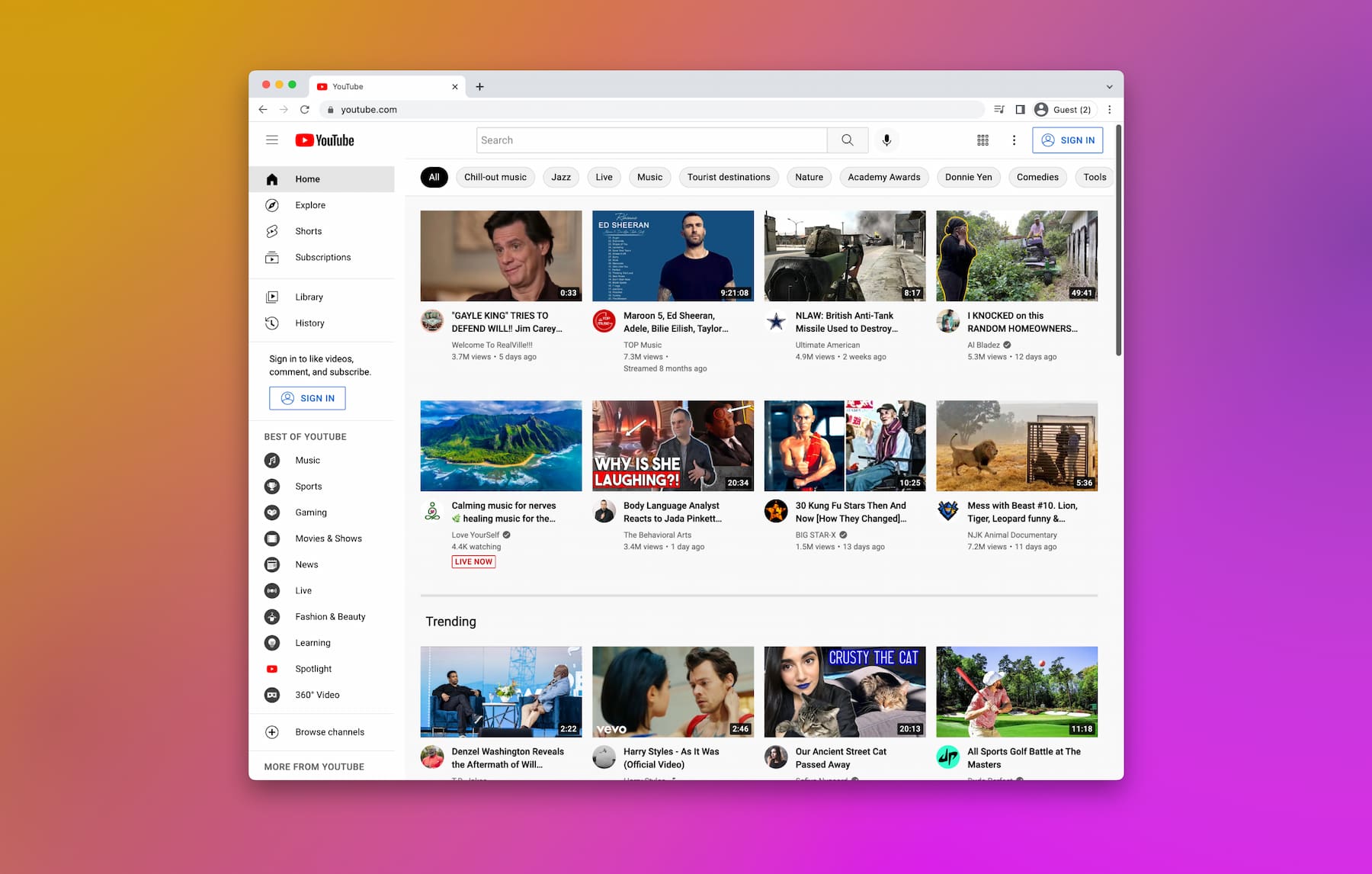
Task: Open Explore in sidebar
Action: click(322, 205)
